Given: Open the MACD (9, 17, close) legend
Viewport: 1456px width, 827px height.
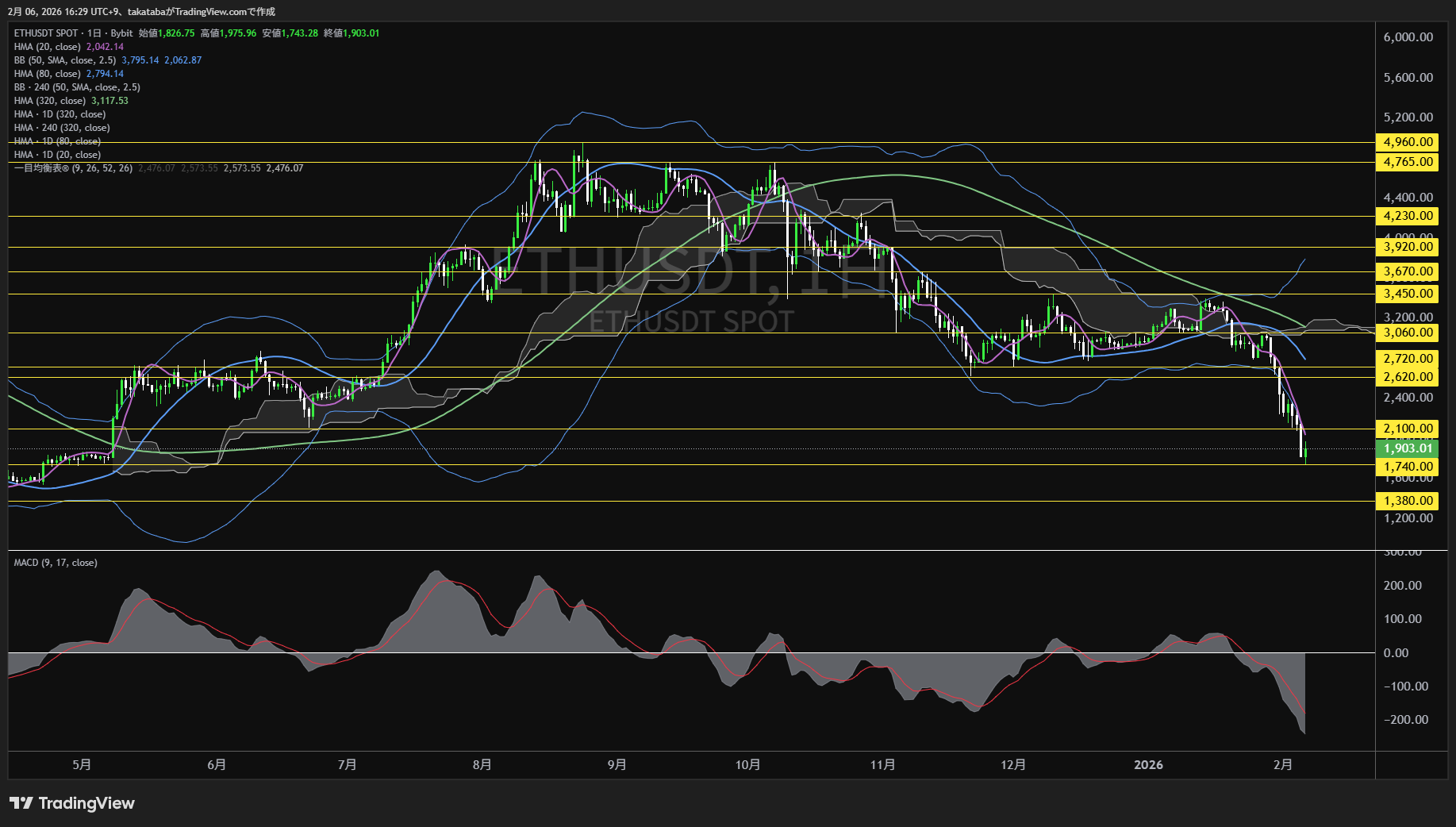Looking at the screenshot, I should click(x=56, y=563).
